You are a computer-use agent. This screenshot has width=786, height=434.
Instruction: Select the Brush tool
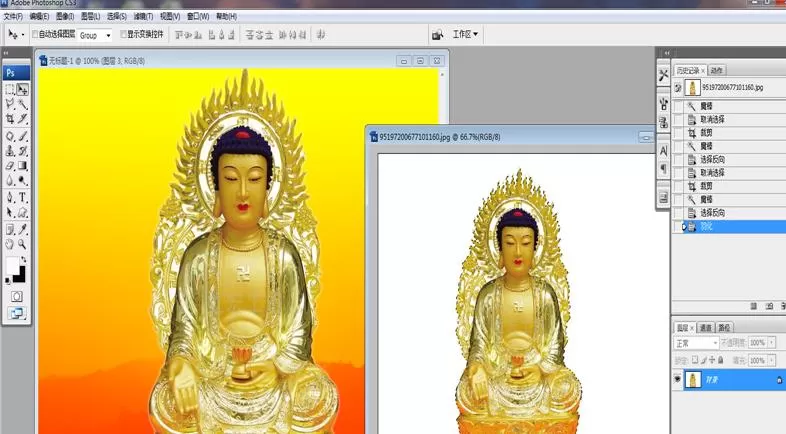coord(23,136)
